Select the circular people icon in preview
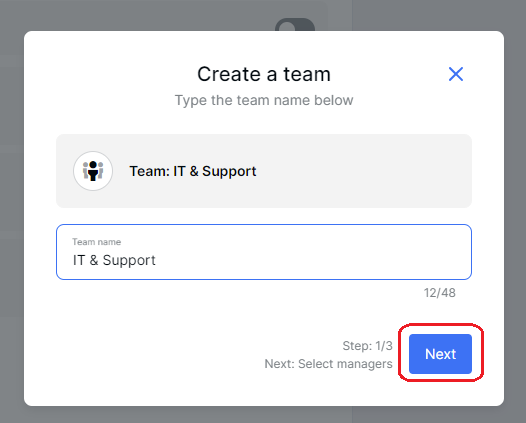 click(x=93, y=171)
